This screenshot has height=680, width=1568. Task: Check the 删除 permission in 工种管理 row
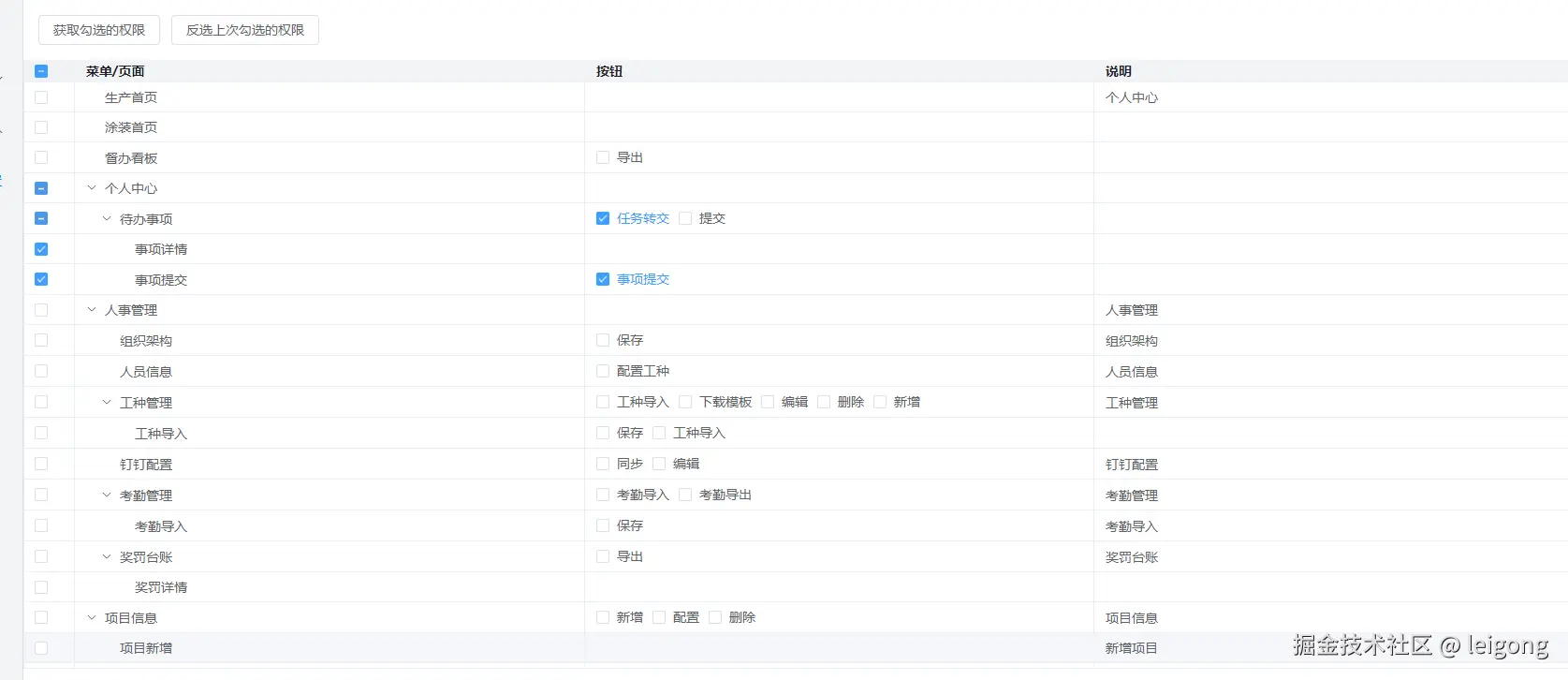click(x=824, y=402)
